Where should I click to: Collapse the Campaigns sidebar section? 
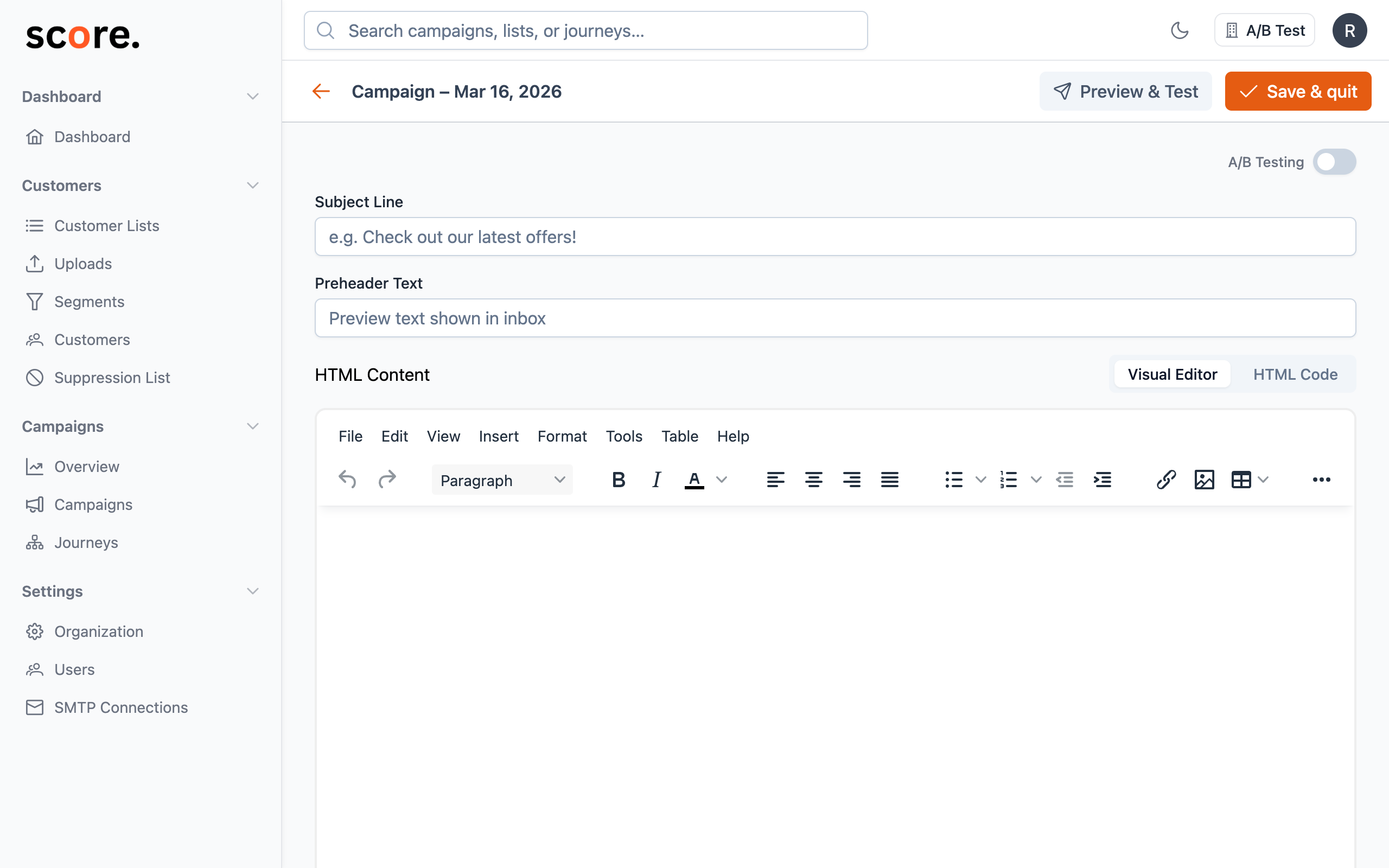pyautogui.click(x=252, y=426)
